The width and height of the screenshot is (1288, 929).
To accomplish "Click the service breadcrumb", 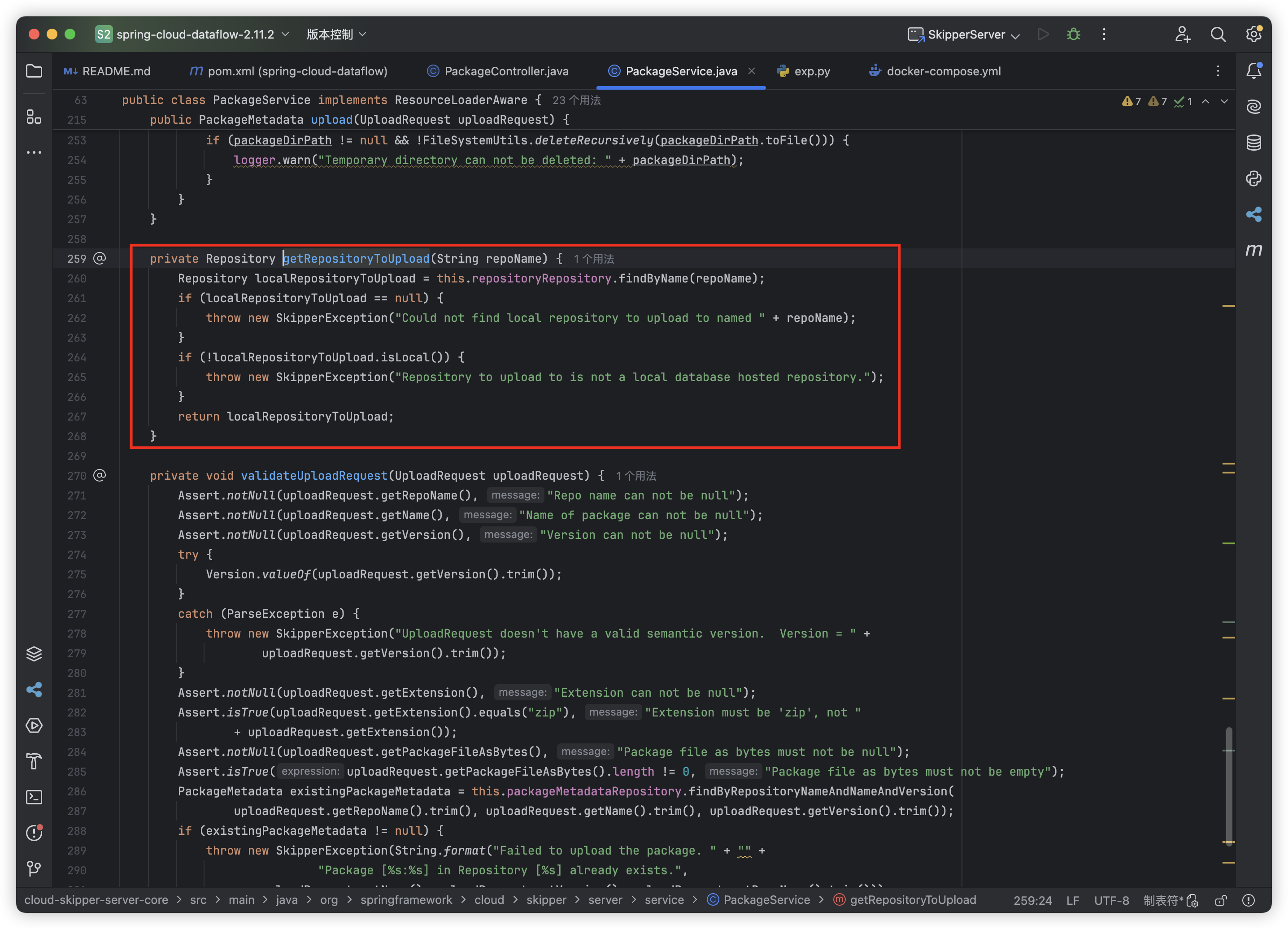I will (664, 900).
